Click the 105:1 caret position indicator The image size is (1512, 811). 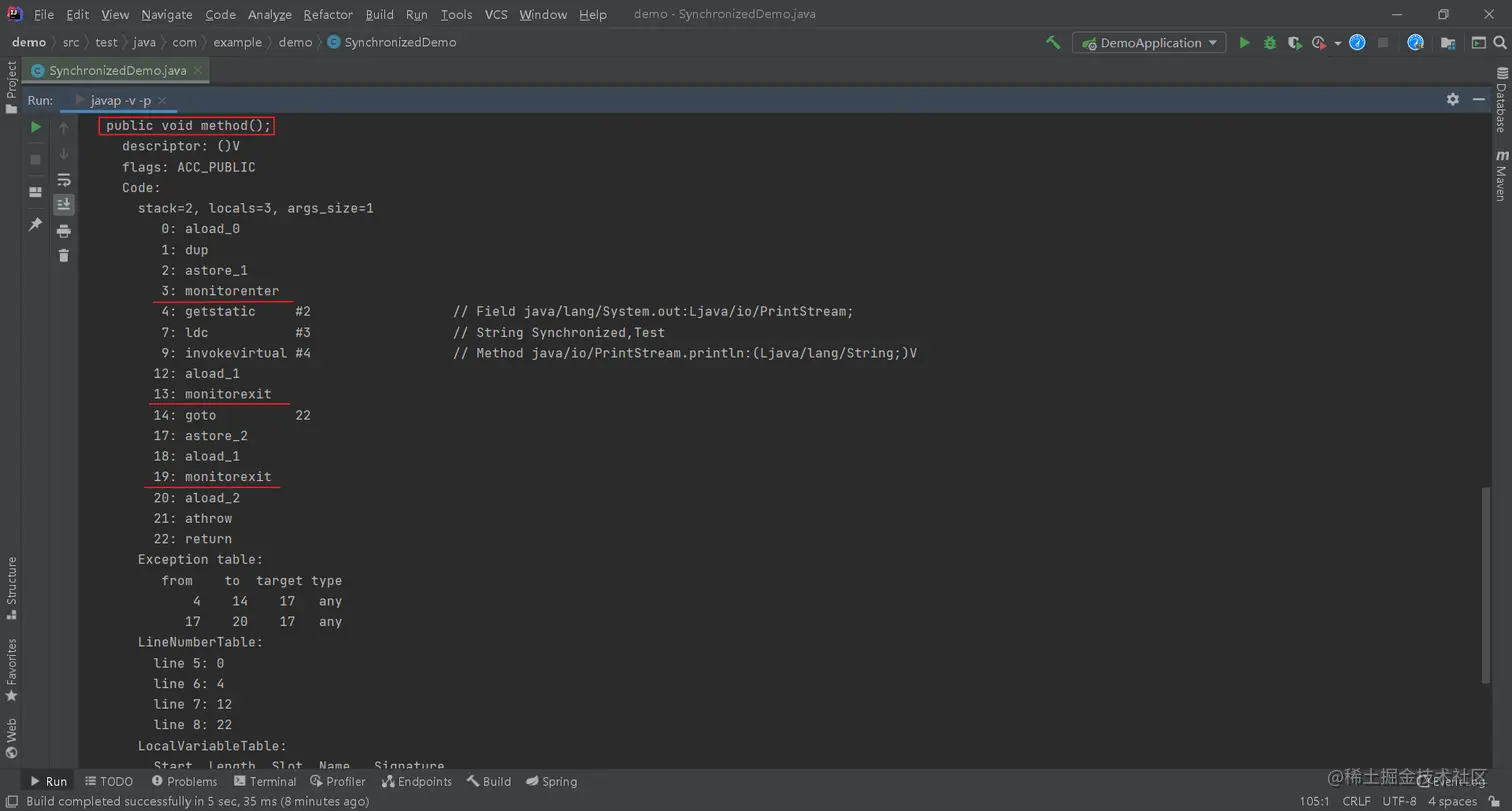point(1314,801)
